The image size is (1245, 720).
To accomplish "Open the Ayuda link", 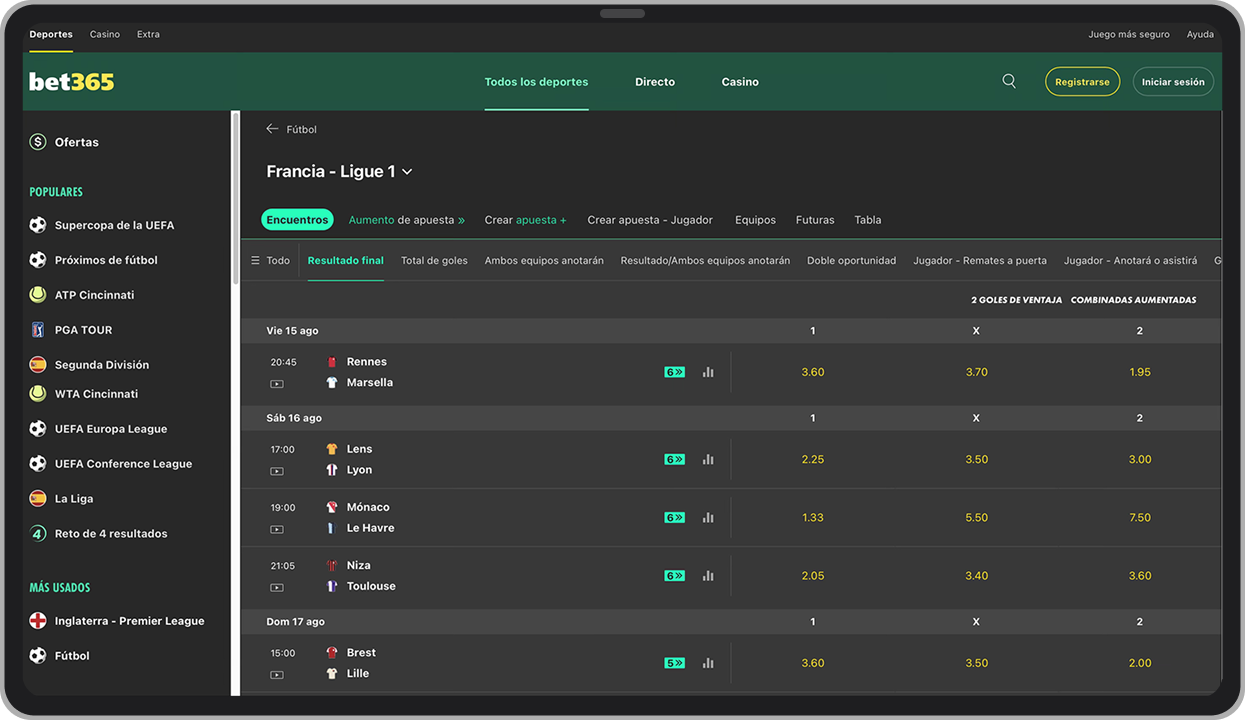I will (x=1200, y=34).
